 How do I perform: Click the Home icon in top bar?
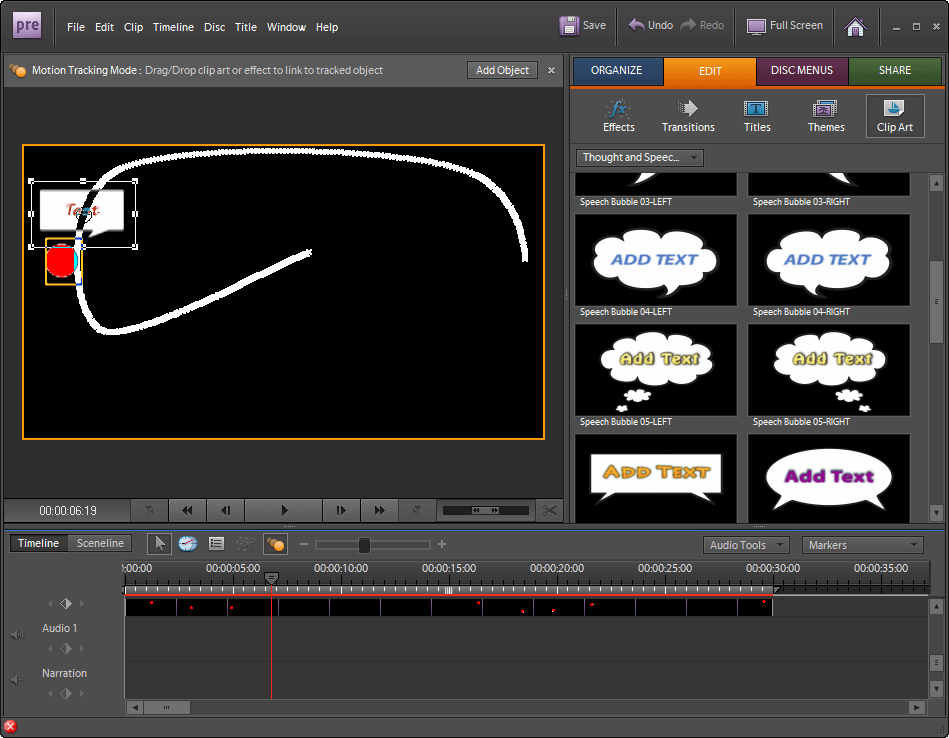[x=855, y=27]
